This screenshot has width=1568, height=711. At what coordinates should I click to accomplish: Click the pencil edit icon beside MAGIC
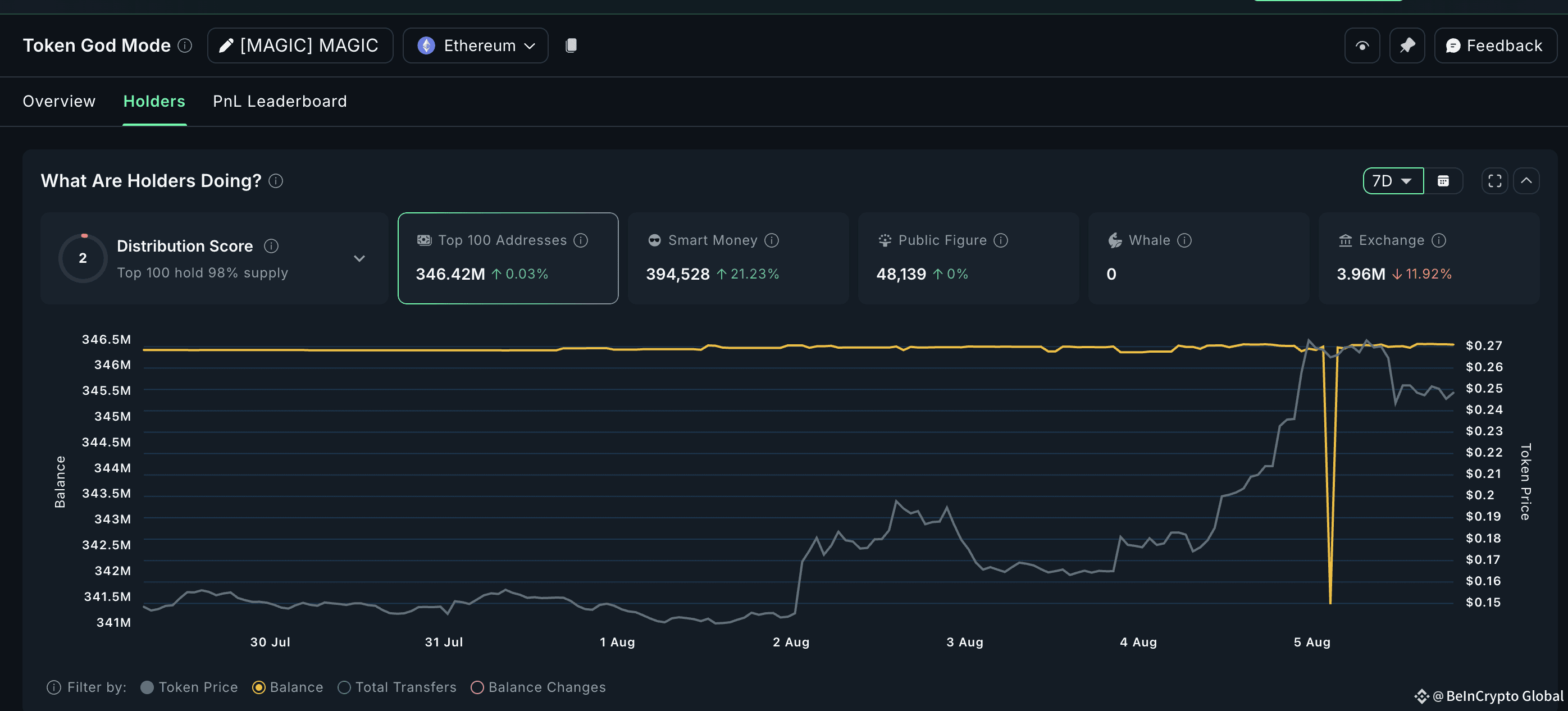click(x=226, y=45)
